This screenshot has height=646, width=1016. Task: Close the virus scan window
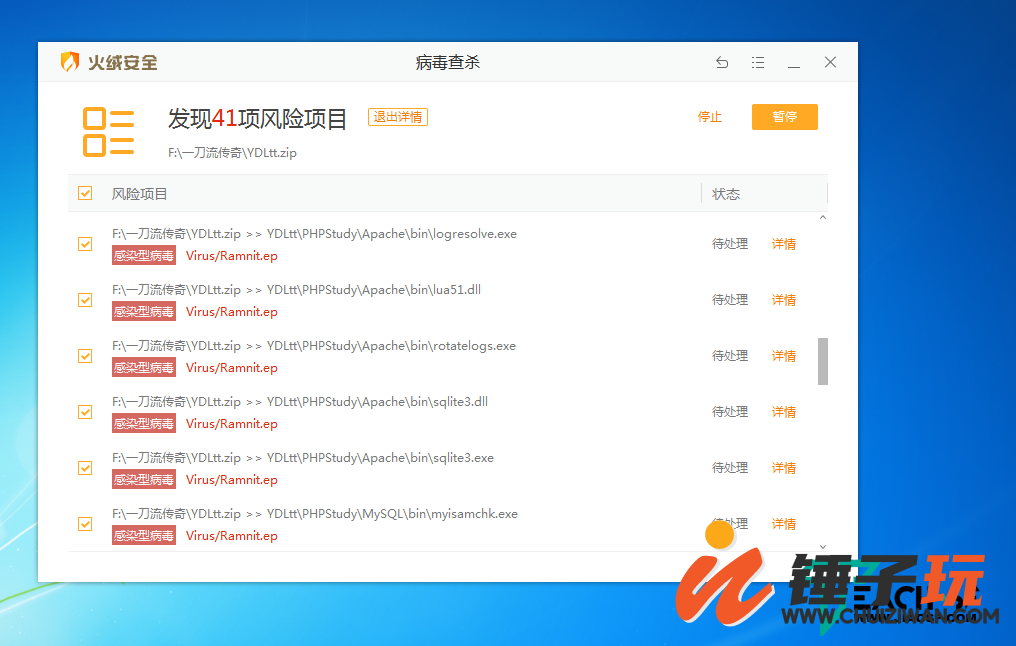(x=830, y=62)
